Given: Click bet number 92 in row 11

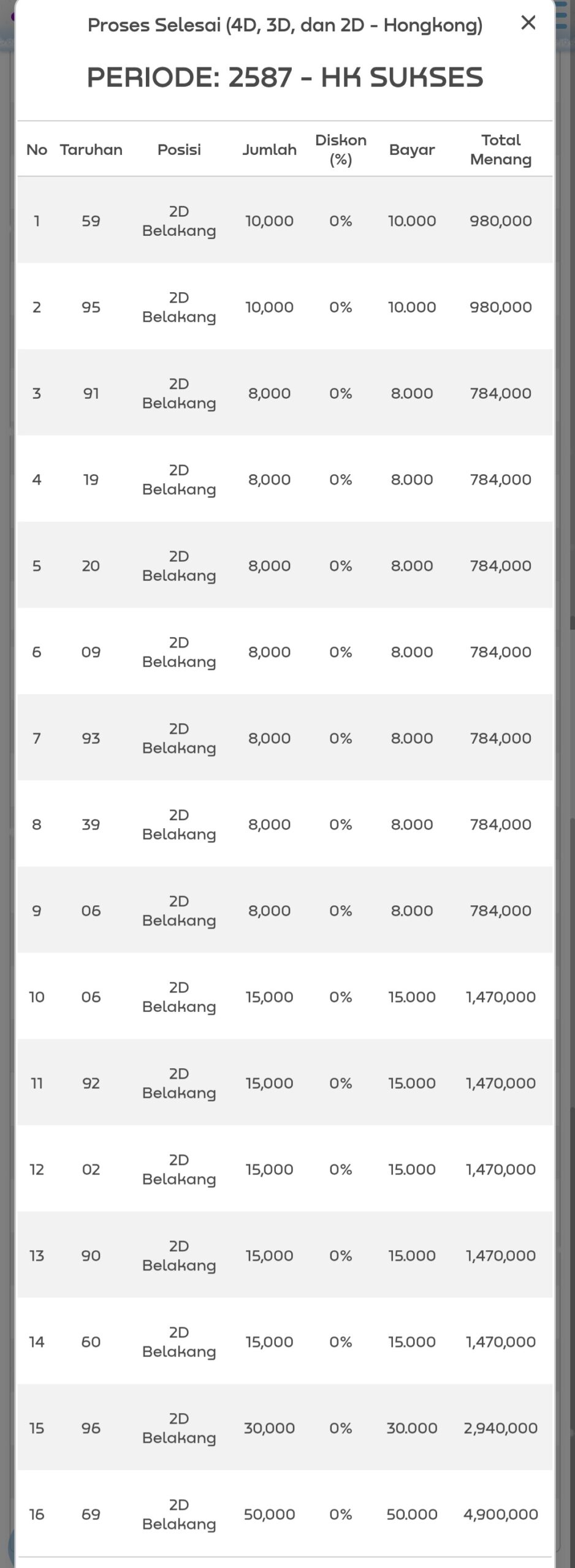Looking at the screenshot, I should tap(91, 1083).
